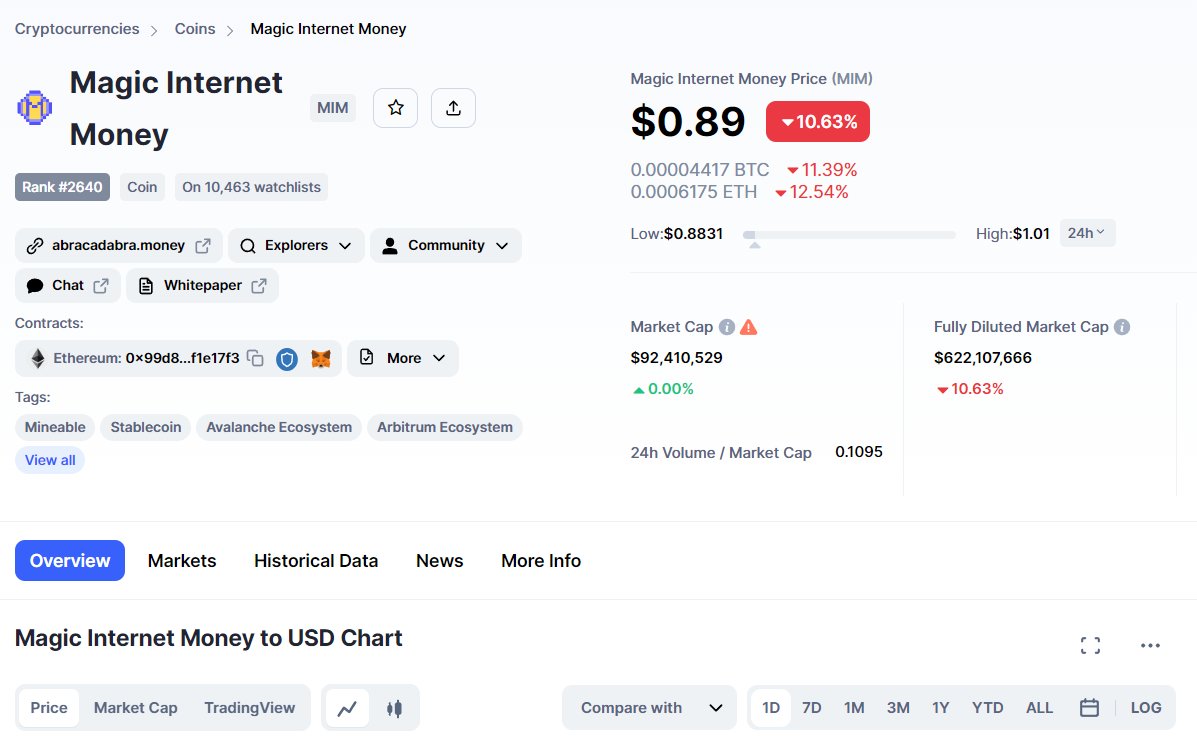The height and width of the screenshot is (745, 1197).
Task: Switch to candlestick chart icon
Action: tap(394, 708)
